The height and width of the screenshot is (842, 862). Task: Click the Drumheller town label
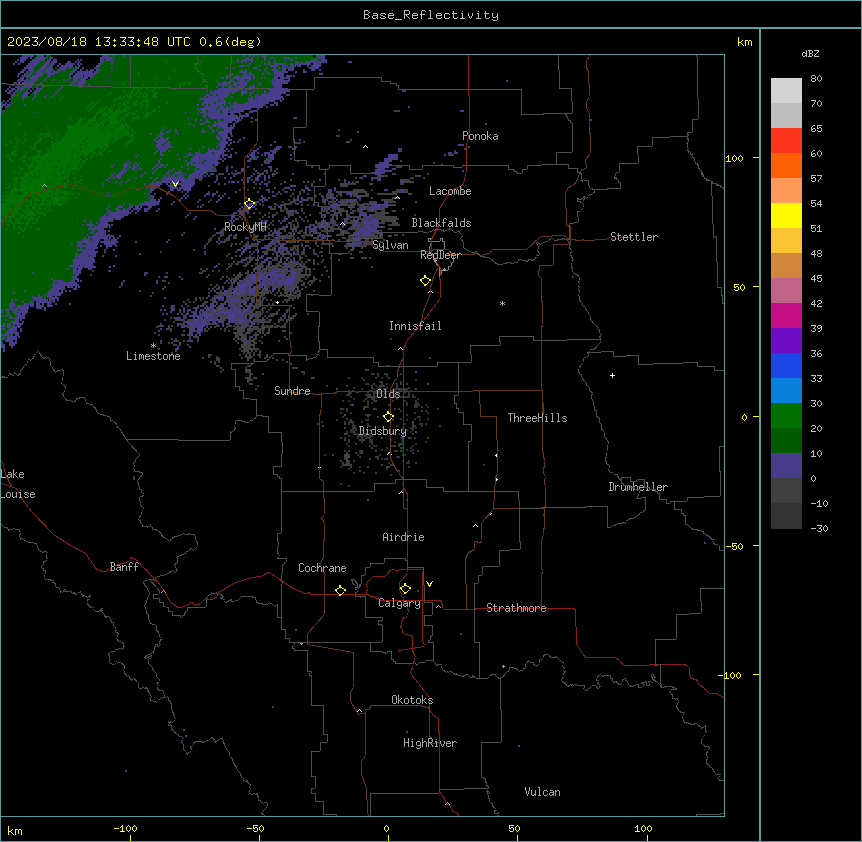638,487
